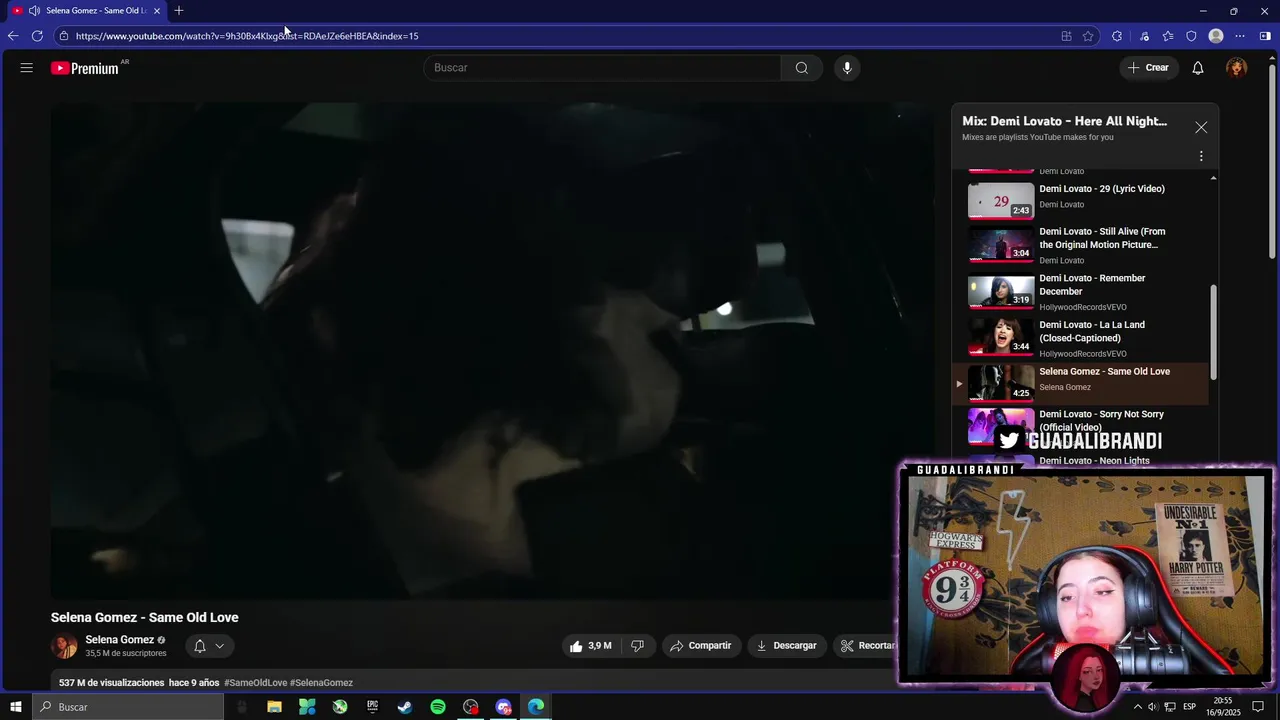Open Spotify from the taskbar
The image size is (1280, 720).
438,707
